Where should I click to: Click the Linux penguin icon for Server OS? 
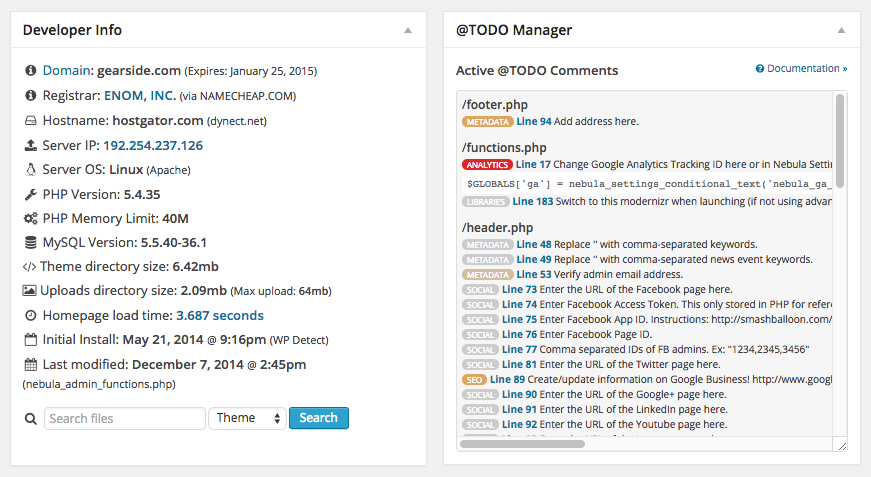[x=31, y=169]
